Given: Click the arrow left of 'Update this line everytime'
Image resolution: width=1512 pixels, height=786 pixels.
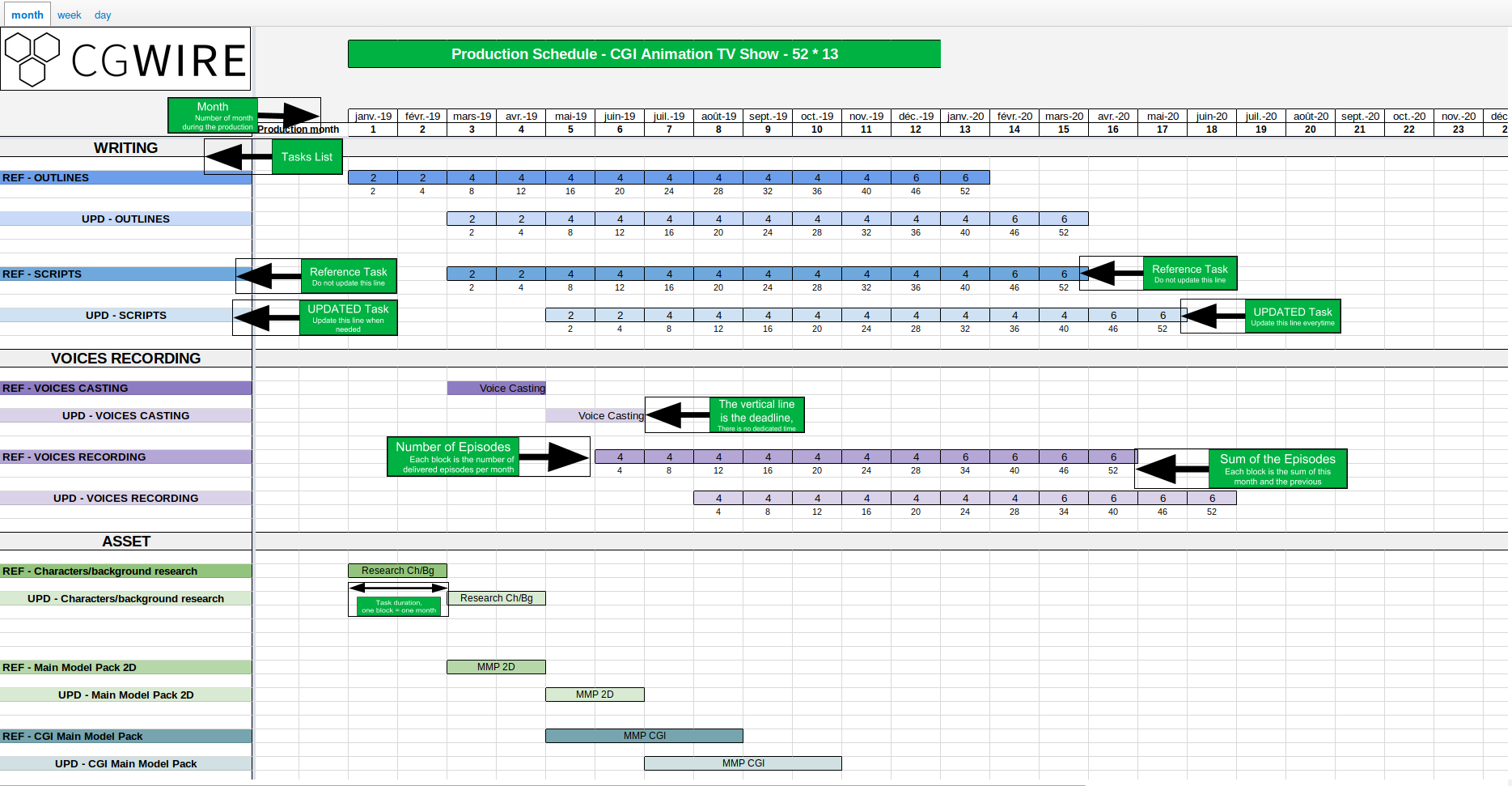Looking at the screenshot, I should point(1213,316).
